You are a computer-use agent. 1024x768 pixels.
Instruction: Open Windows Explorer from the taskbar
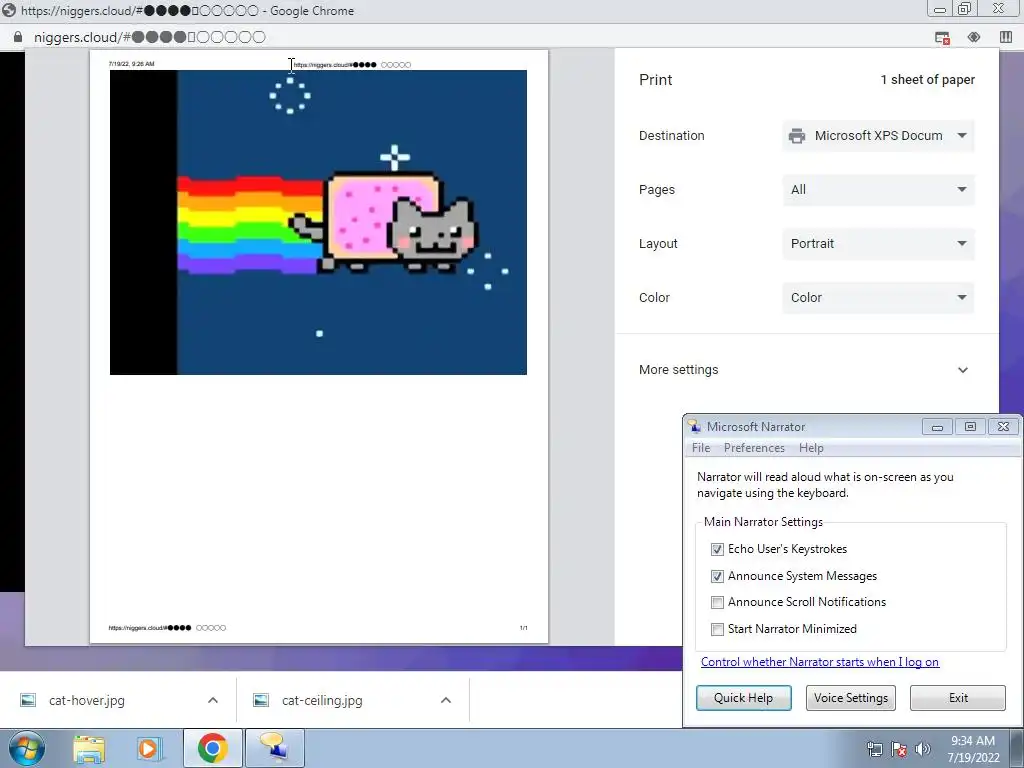89,748
